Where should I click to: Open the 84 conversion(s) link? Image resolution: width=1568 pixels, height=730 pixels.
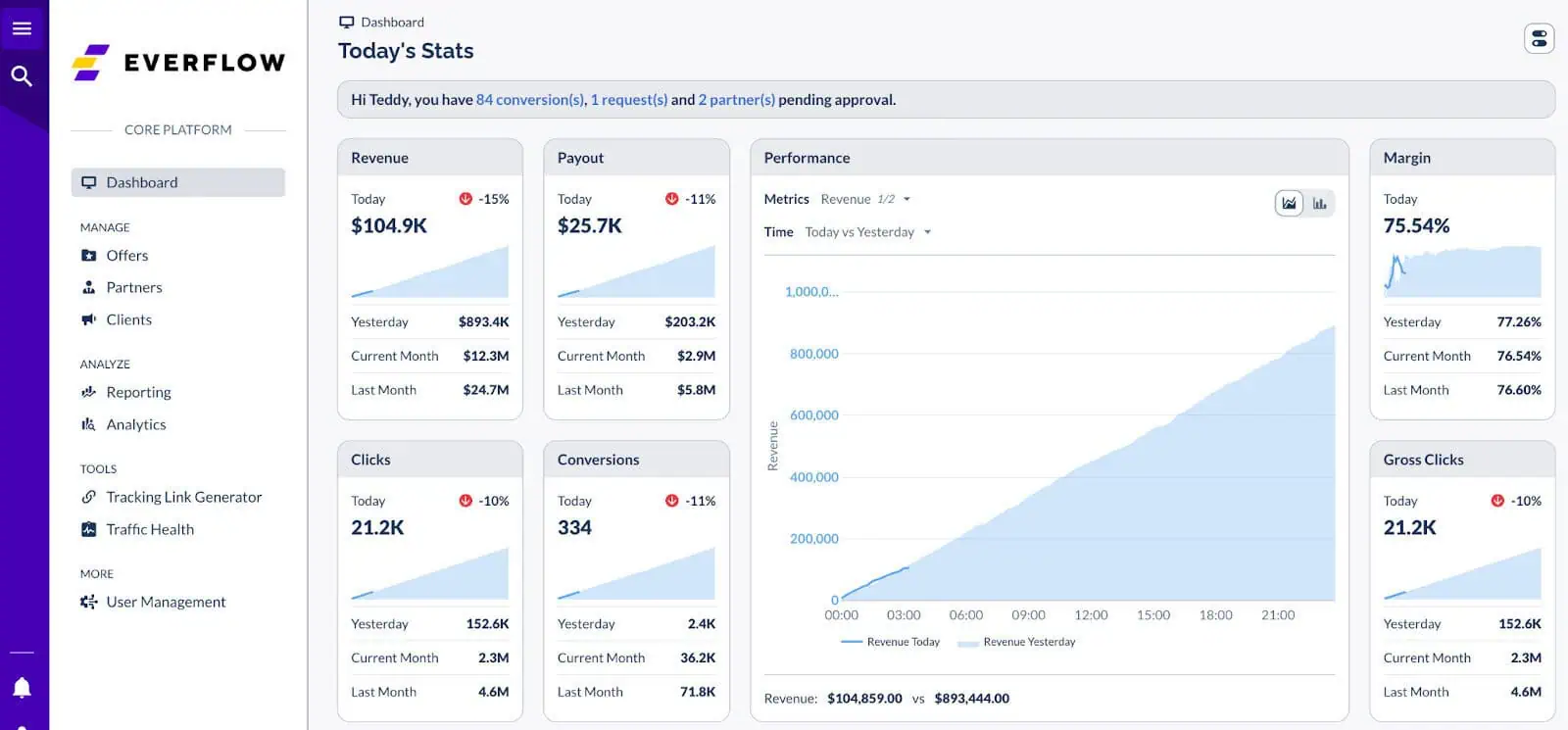530,99
